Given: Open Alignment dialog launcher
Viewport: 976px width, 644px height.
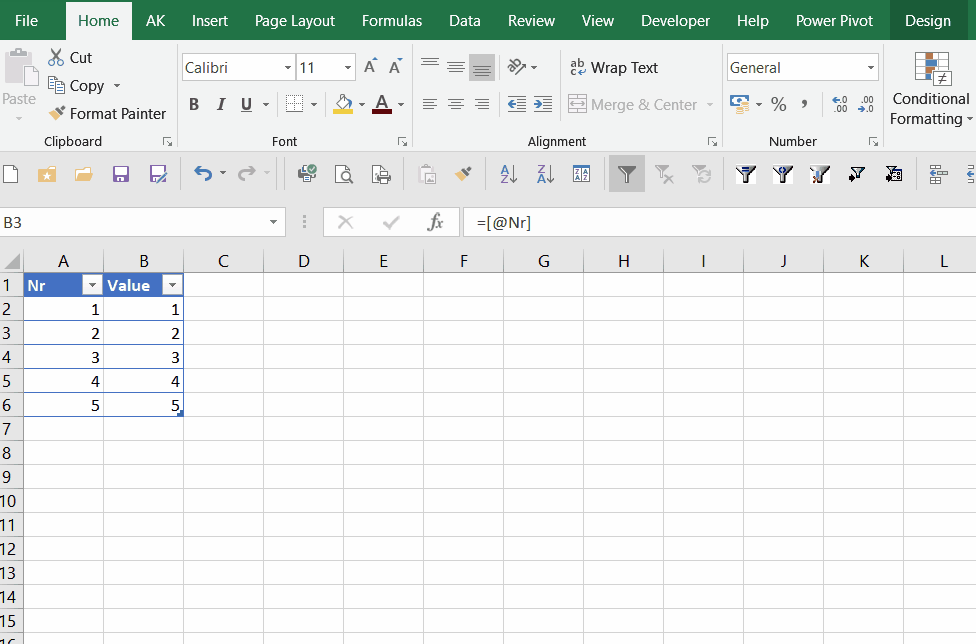Looking at the screenshot, I should pos(713,142).
